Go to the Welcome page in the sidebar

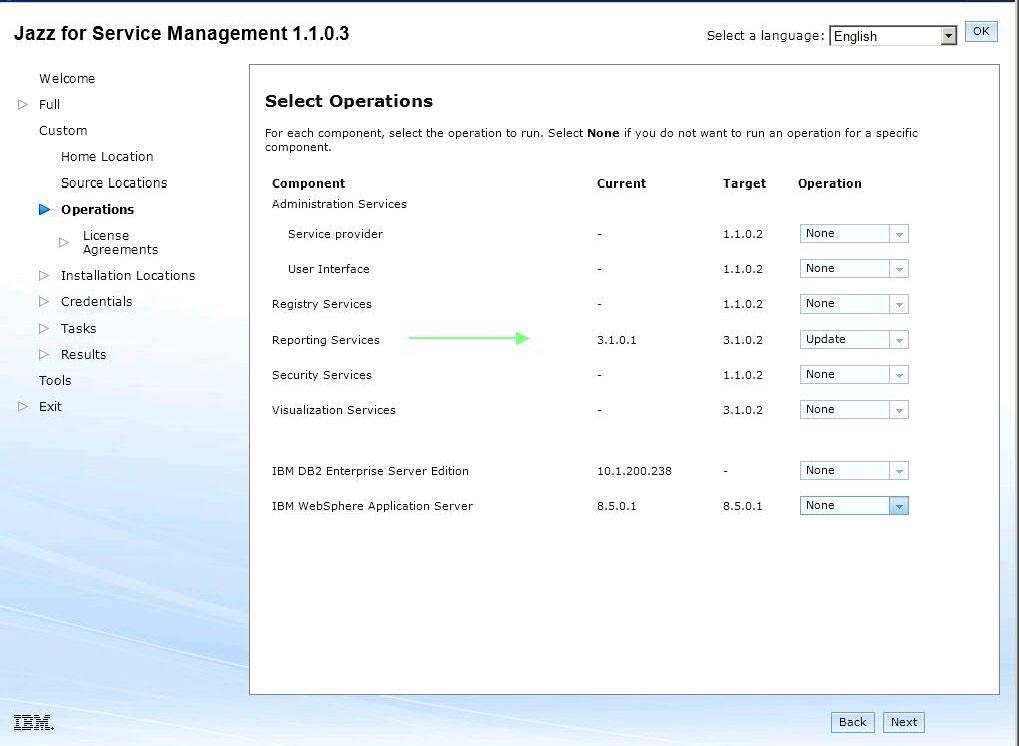pyautogui.click(x=67, y=79)
